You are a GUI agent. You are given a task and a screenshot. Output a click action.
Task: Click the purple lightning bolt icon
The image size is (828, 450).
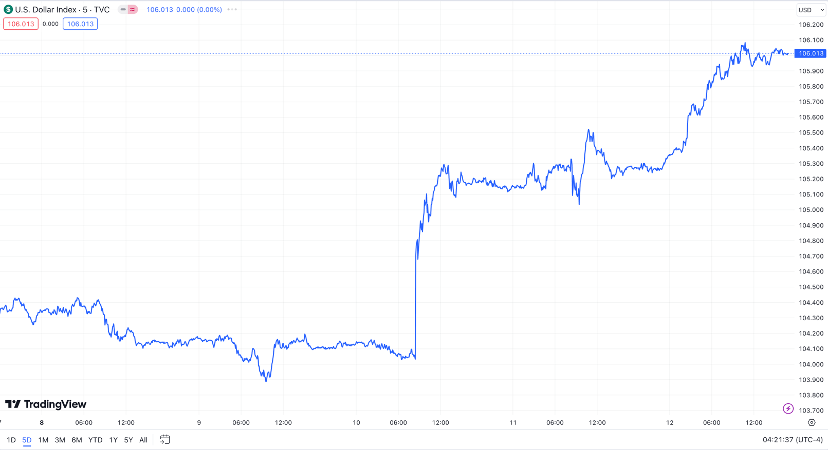tap(790, 408)
